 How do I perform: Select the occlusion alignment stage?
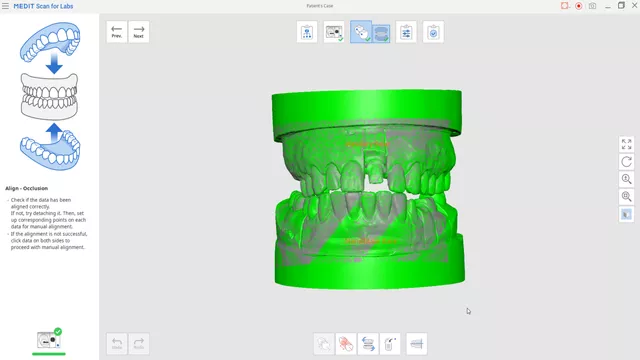(381, 33)
